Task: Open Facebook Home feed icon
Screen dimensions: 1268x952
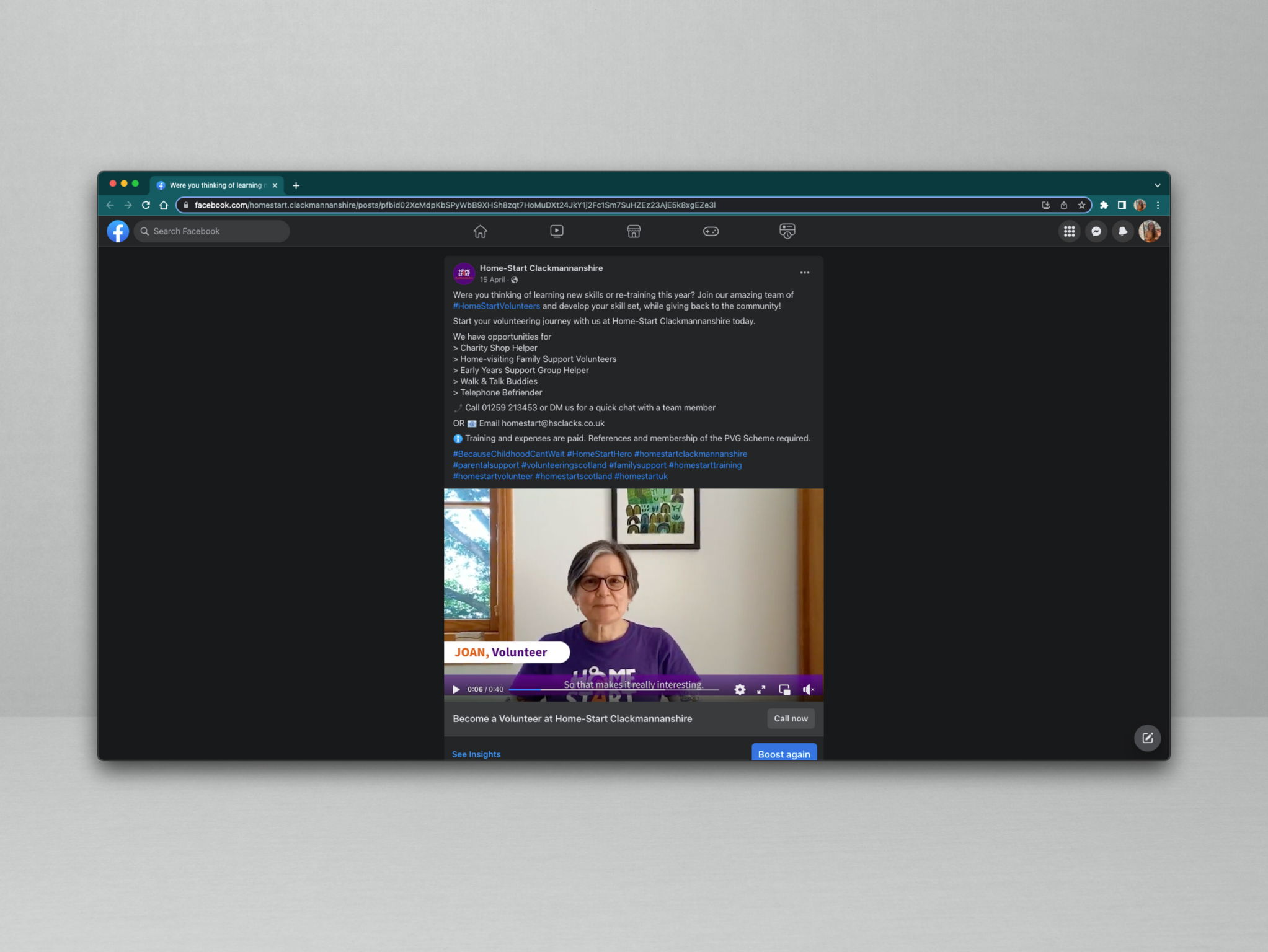Action: pos(480,231)
